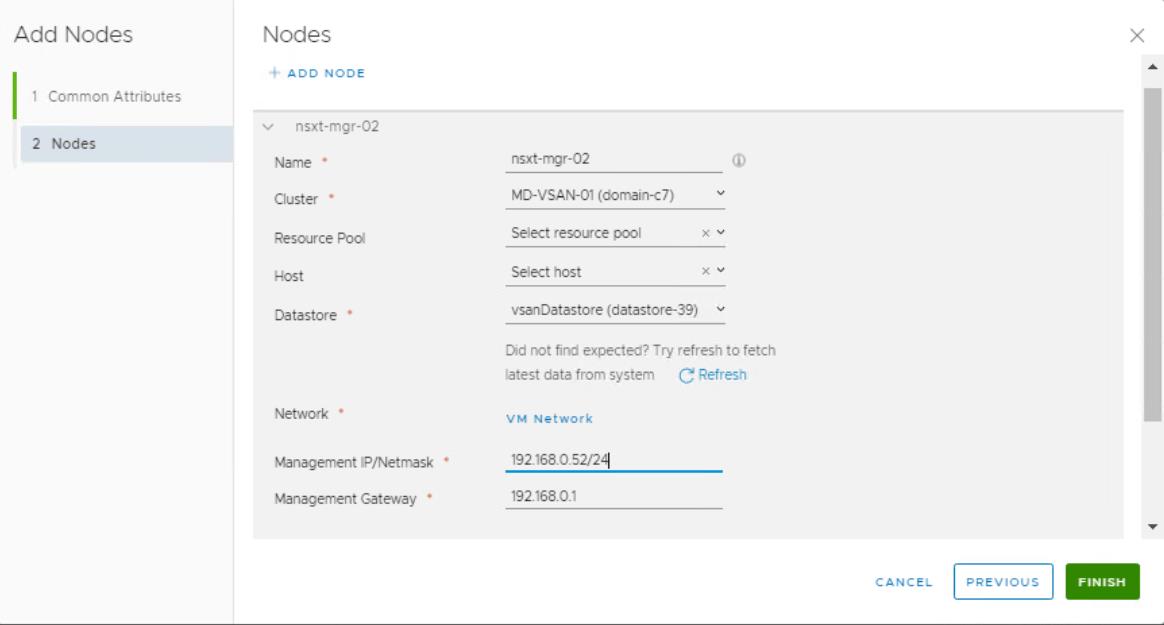Clear the Resource Pool selection with the X
The width and height of the screenshot is (1164, 625).
coord(705,233)
